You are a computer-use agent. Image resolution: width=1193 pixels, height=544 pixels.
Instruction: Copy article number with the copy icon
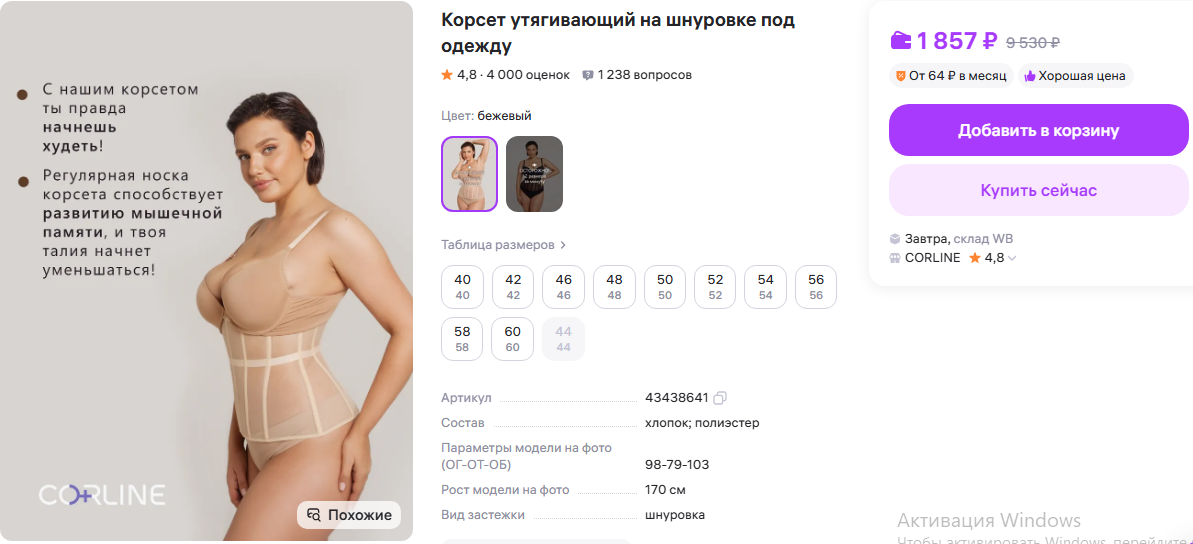721,398
